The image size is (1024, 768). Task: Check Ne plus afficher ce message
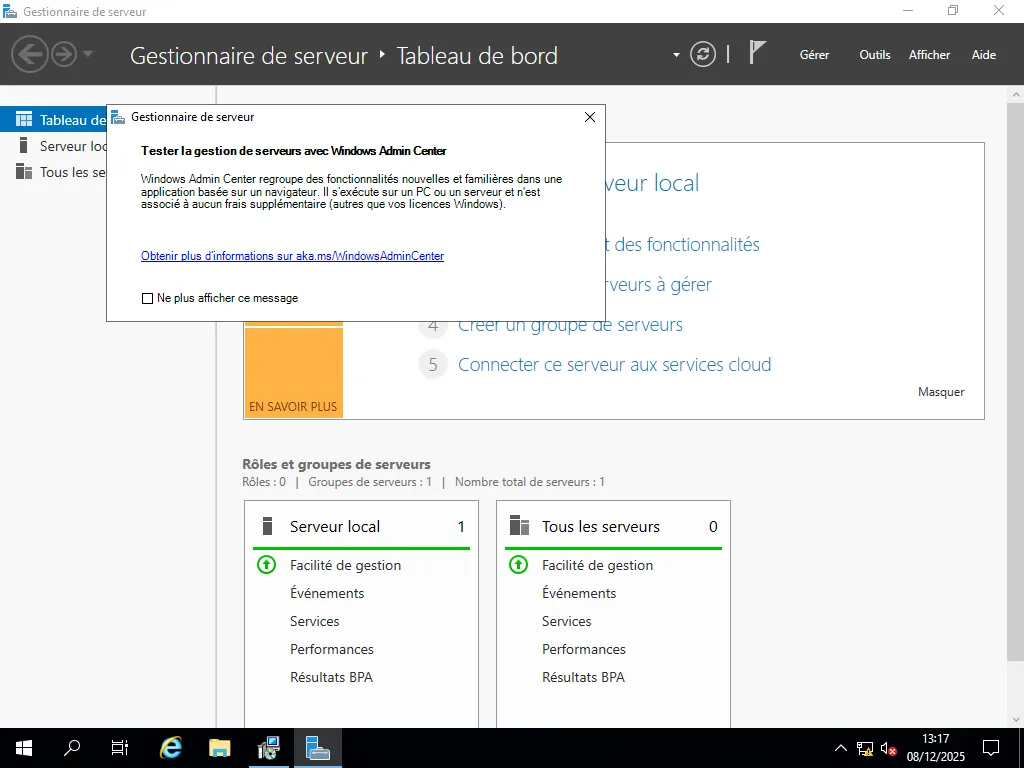click(148, 298)
